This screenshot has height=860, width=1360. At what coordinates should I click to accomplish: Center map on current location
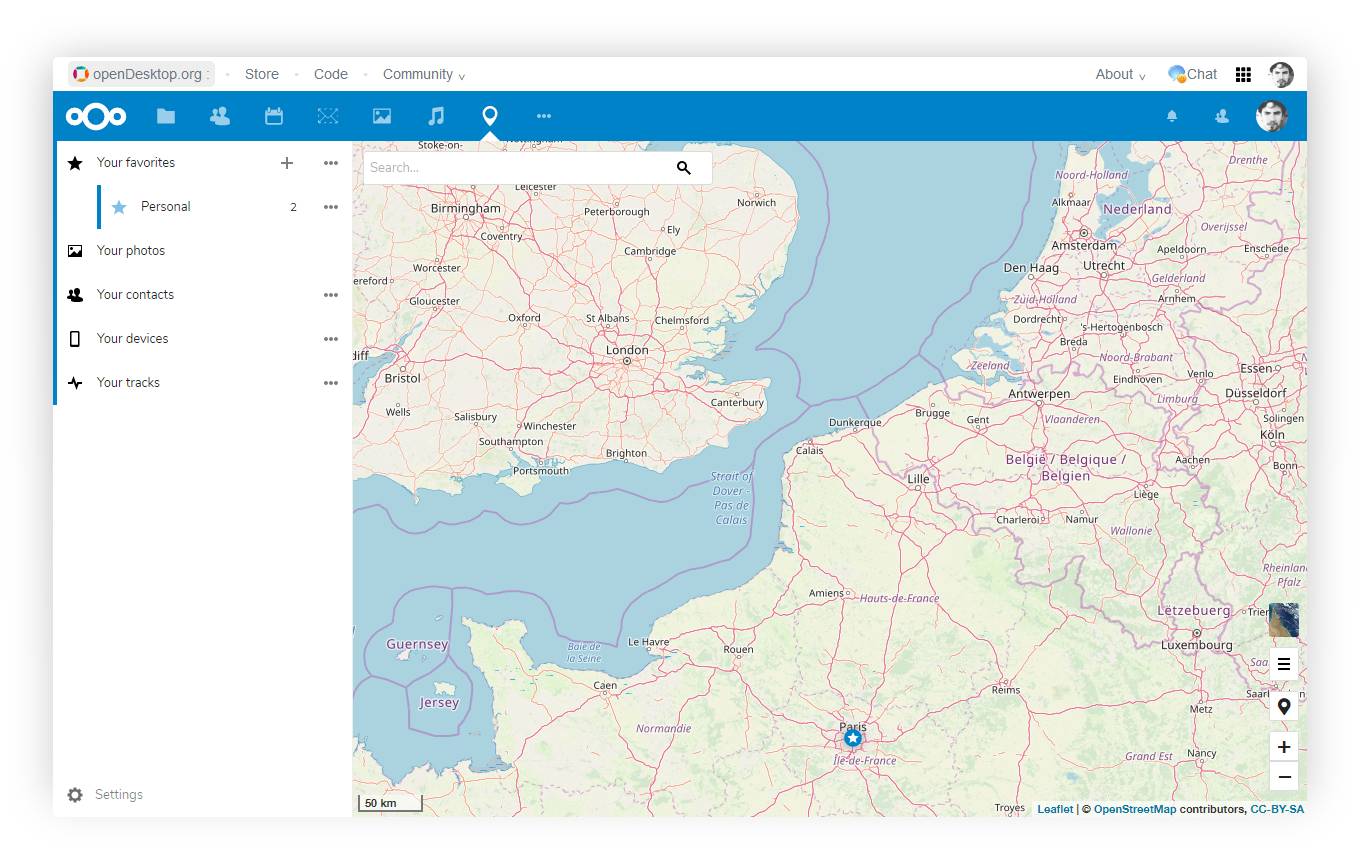click(1284, 707)
